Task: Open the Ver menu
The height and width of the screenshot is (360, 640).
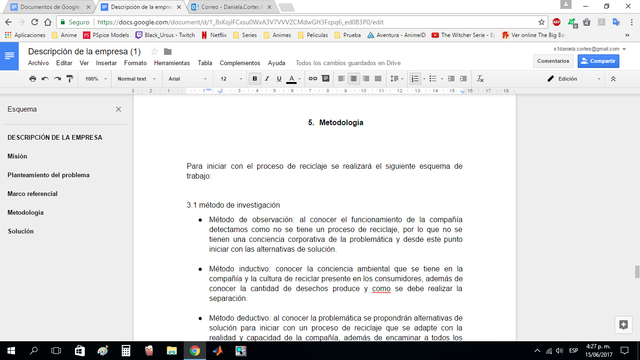Action: tap(84, 63)
